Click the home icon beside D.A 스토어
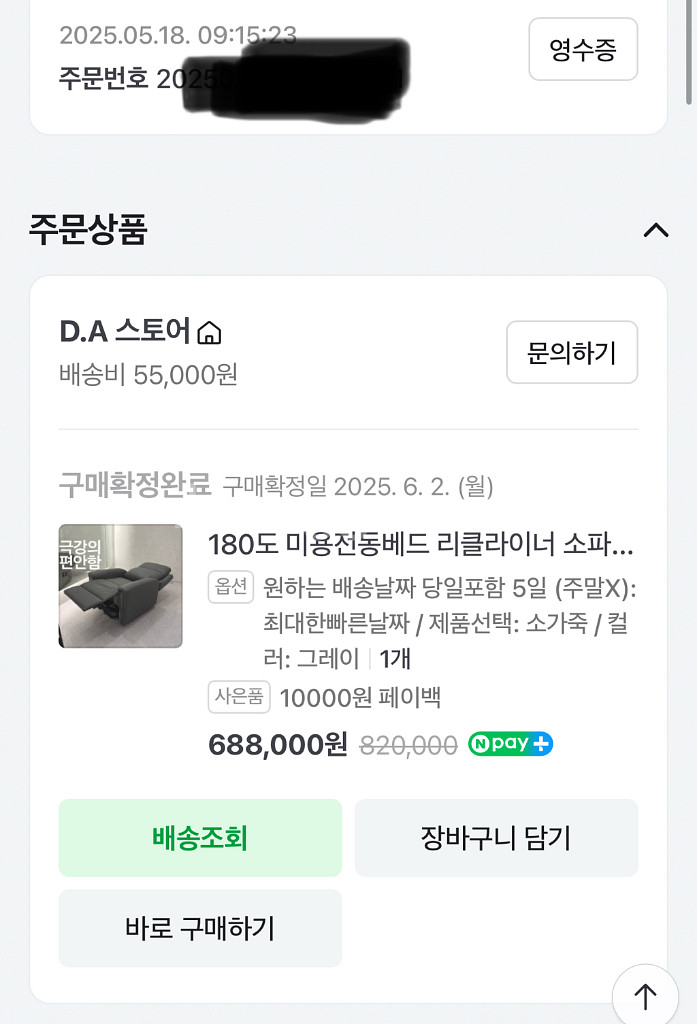 click(209, 332)
